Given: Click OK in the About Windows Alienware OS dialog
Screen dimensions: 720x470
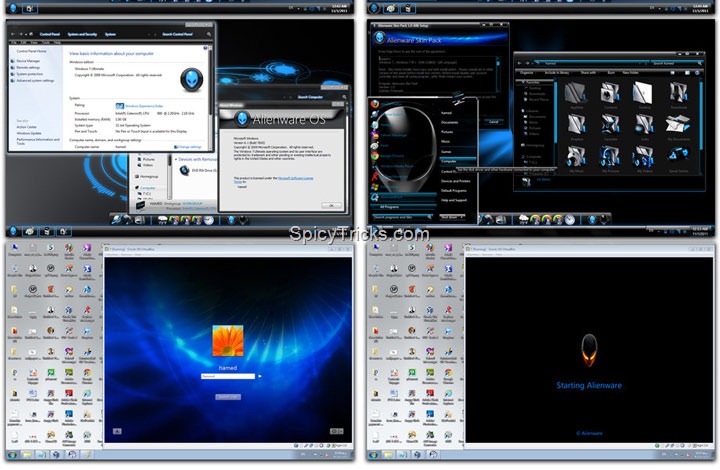Looking at the screenshot, I should (x=331, y=205).
